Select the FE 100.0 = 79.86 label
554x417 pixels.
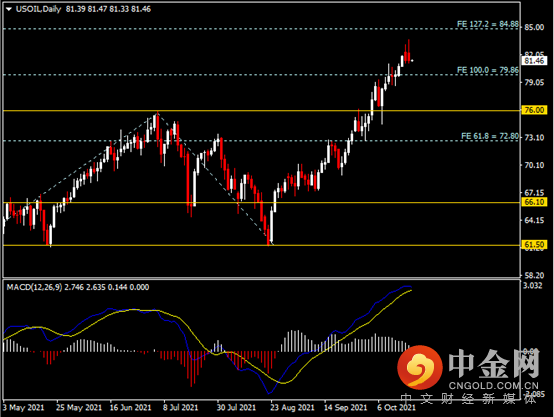click(488, 70)
